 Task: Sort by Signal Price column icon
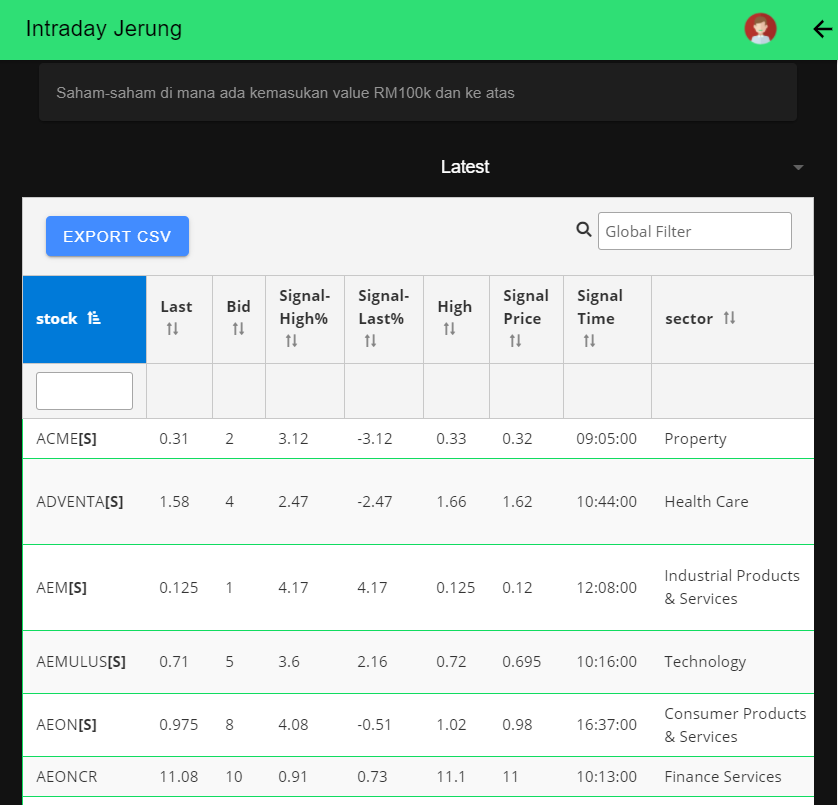(515, 341)
